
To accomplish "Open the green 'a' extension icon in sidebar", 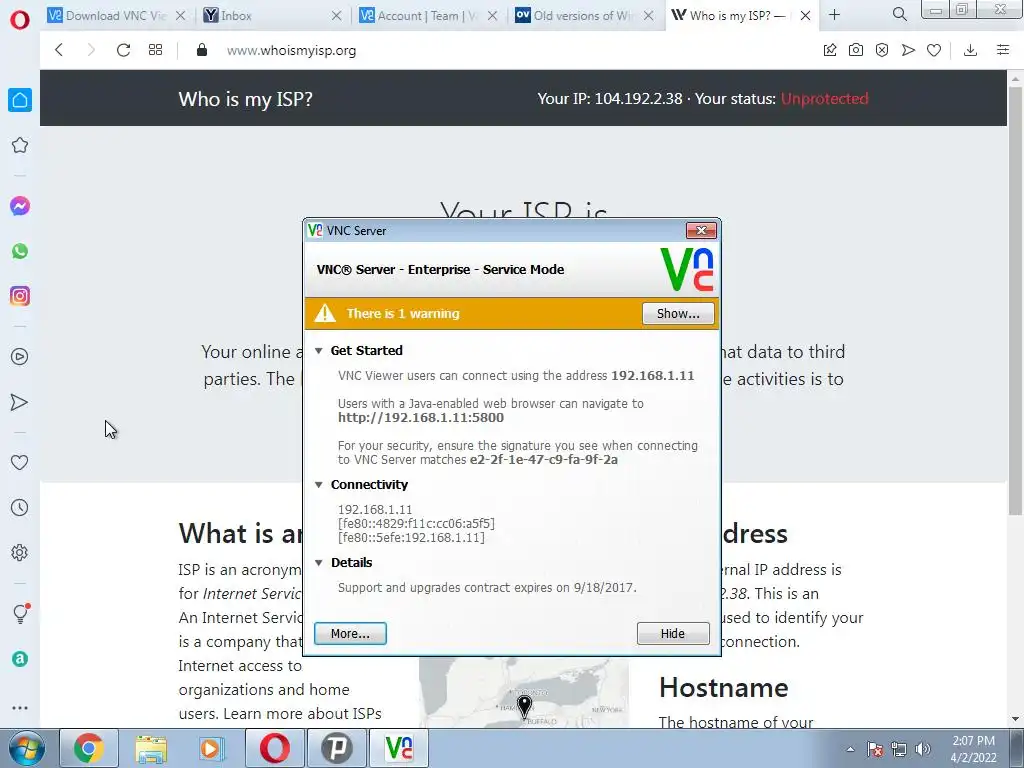I will click(x=20, y=659).
